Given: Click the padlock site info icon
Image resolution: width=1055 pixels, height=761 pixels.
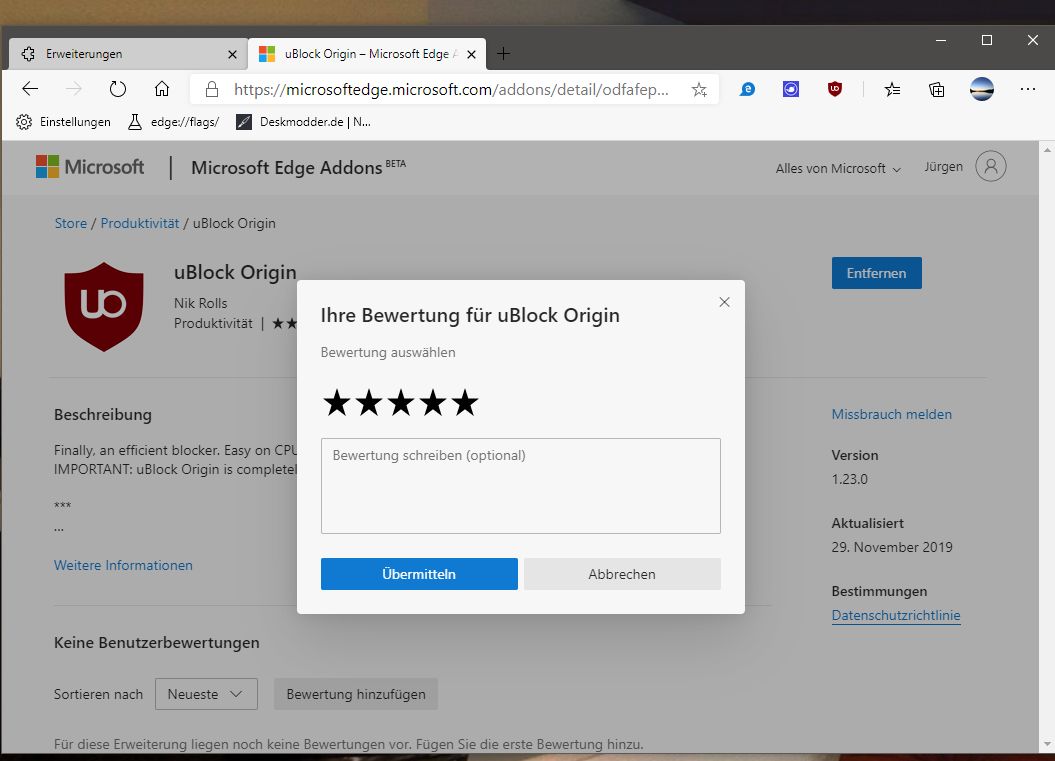Looking at the screenshot, I should pyautogui.click(x=211, y=89).
